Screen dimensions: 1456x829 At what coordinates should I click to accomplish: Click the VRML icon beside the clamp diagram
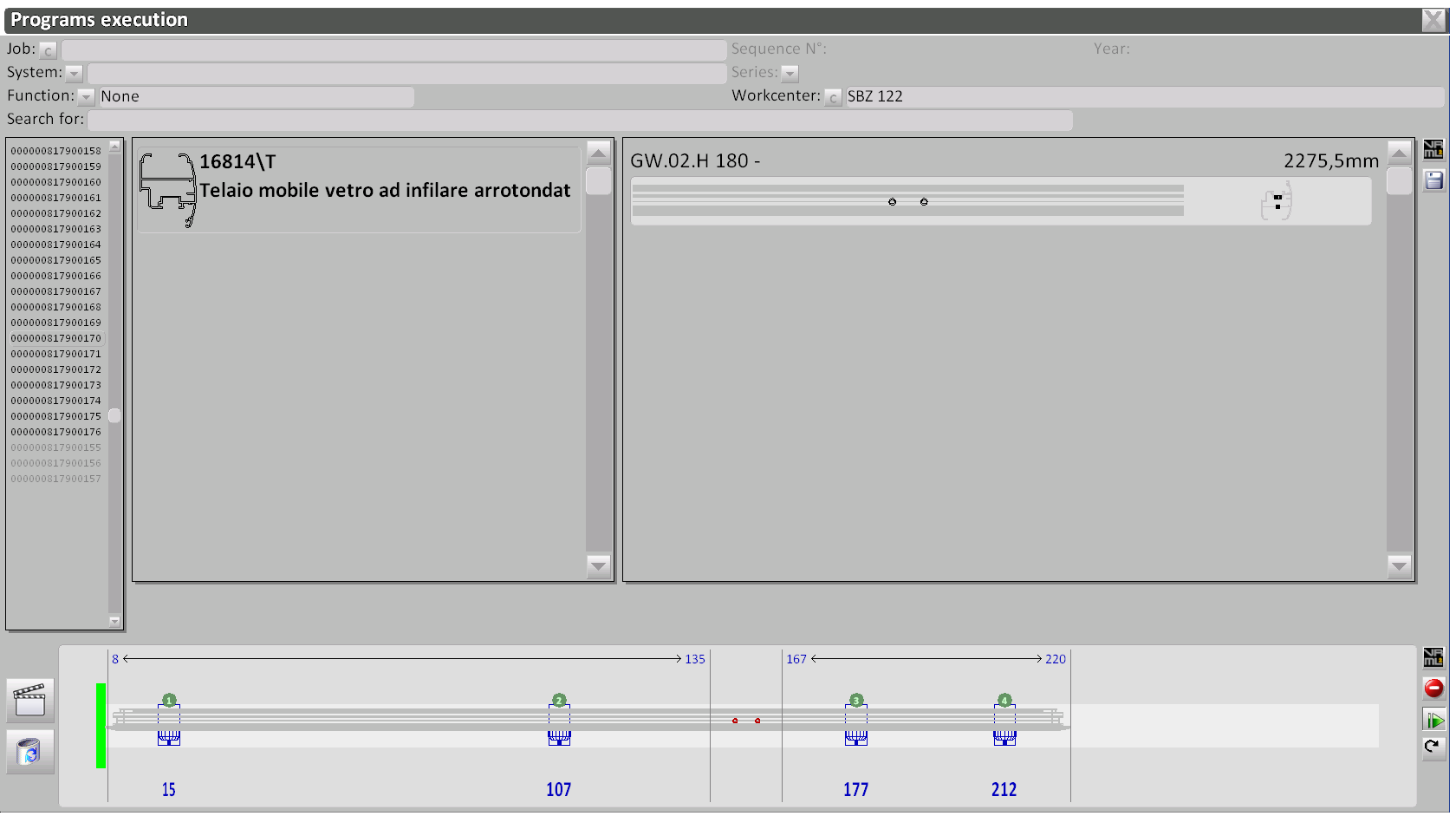tap(1433, 658)
